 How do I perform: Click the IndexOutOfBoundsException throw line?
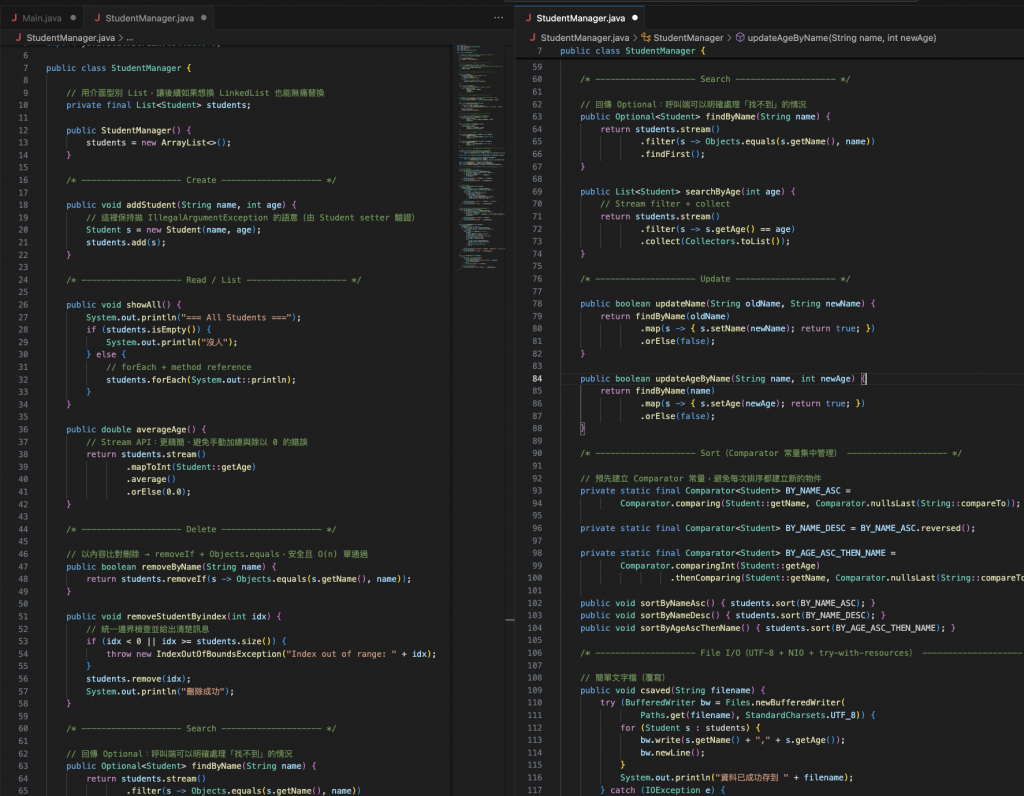coord(271,654)
